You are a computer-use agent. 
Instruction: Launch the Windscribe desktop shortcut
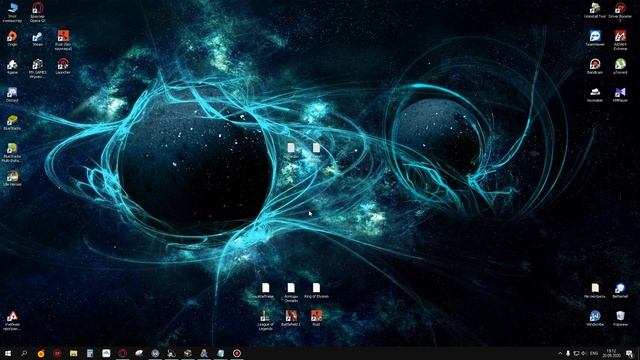tap(595, 318)
